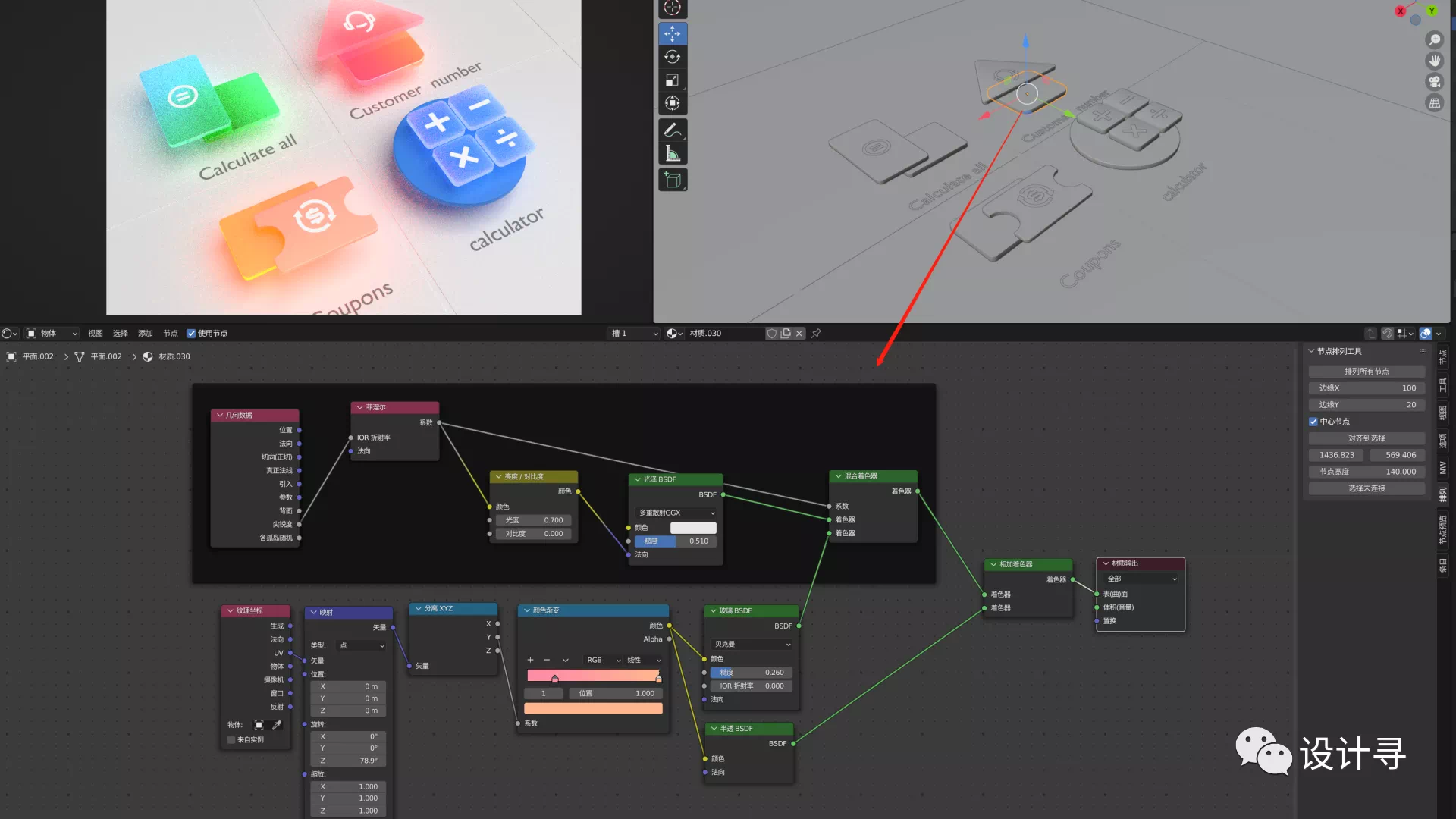The width and height of the screenshot is (1456, 819).
Task: Click the Add Cube tool icon
Action: 672,180
